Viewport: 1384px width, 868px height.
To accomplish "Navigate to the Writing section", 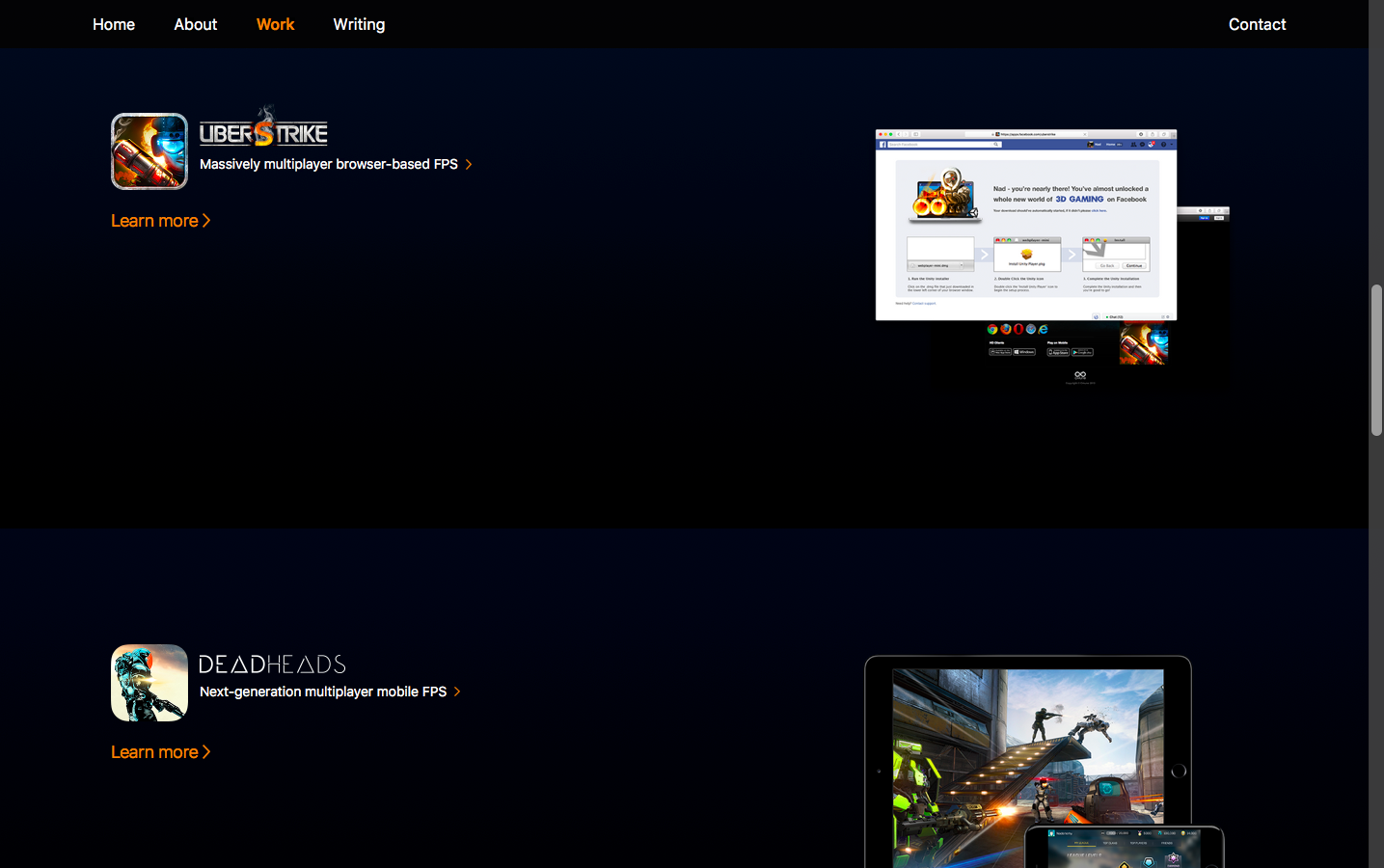I will pyautogui.click(x=359, y=24).
